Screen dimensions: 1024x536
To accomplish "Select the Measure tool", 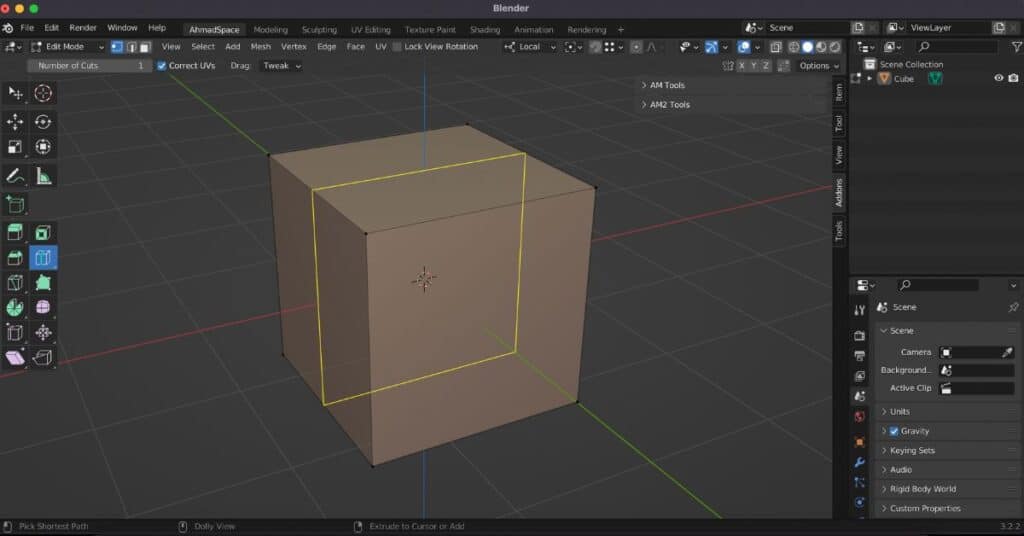I will (43, 176).
